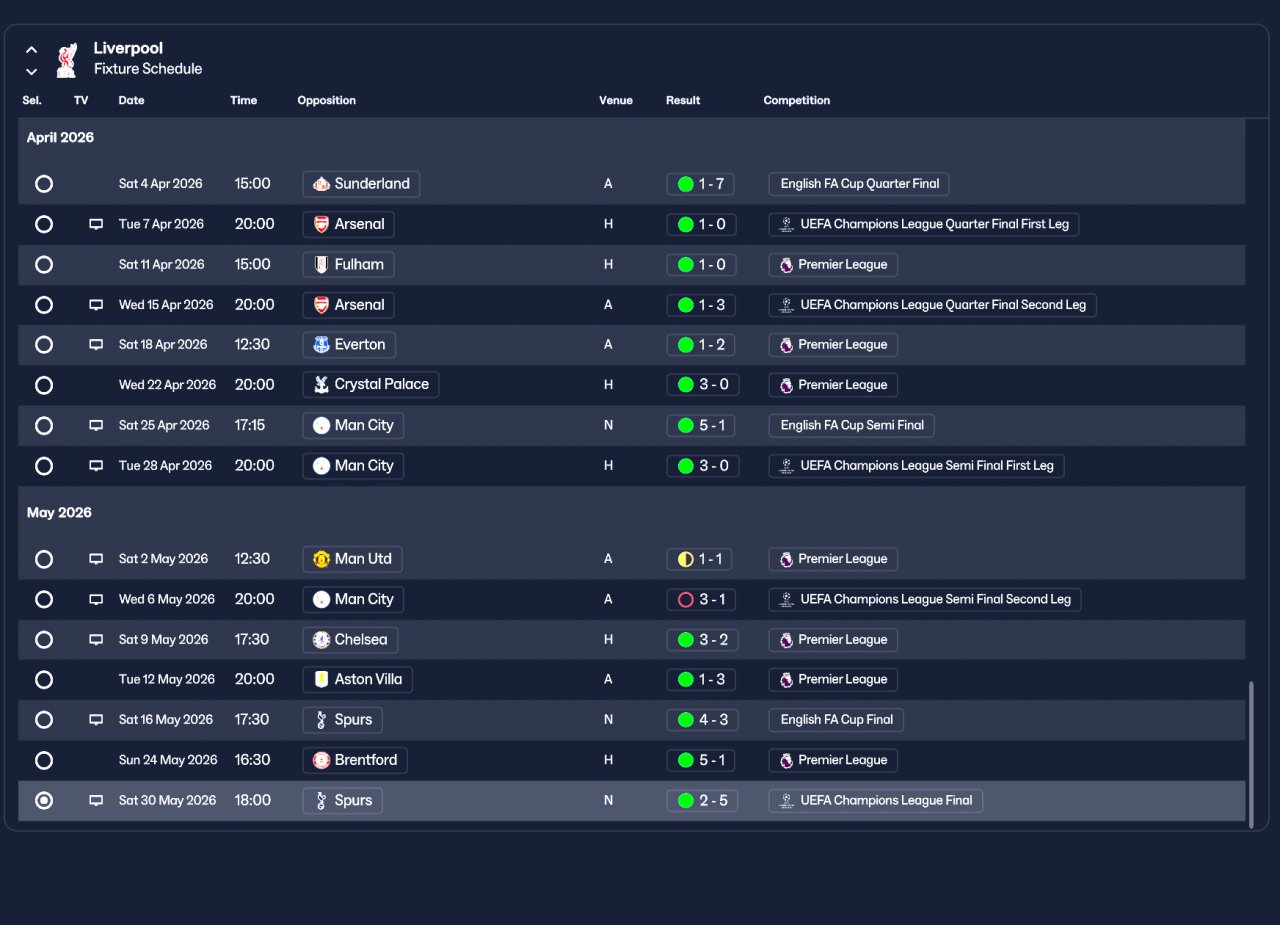
Task: Click the Crystal Palace badge icon
Action: coord(321,385)
